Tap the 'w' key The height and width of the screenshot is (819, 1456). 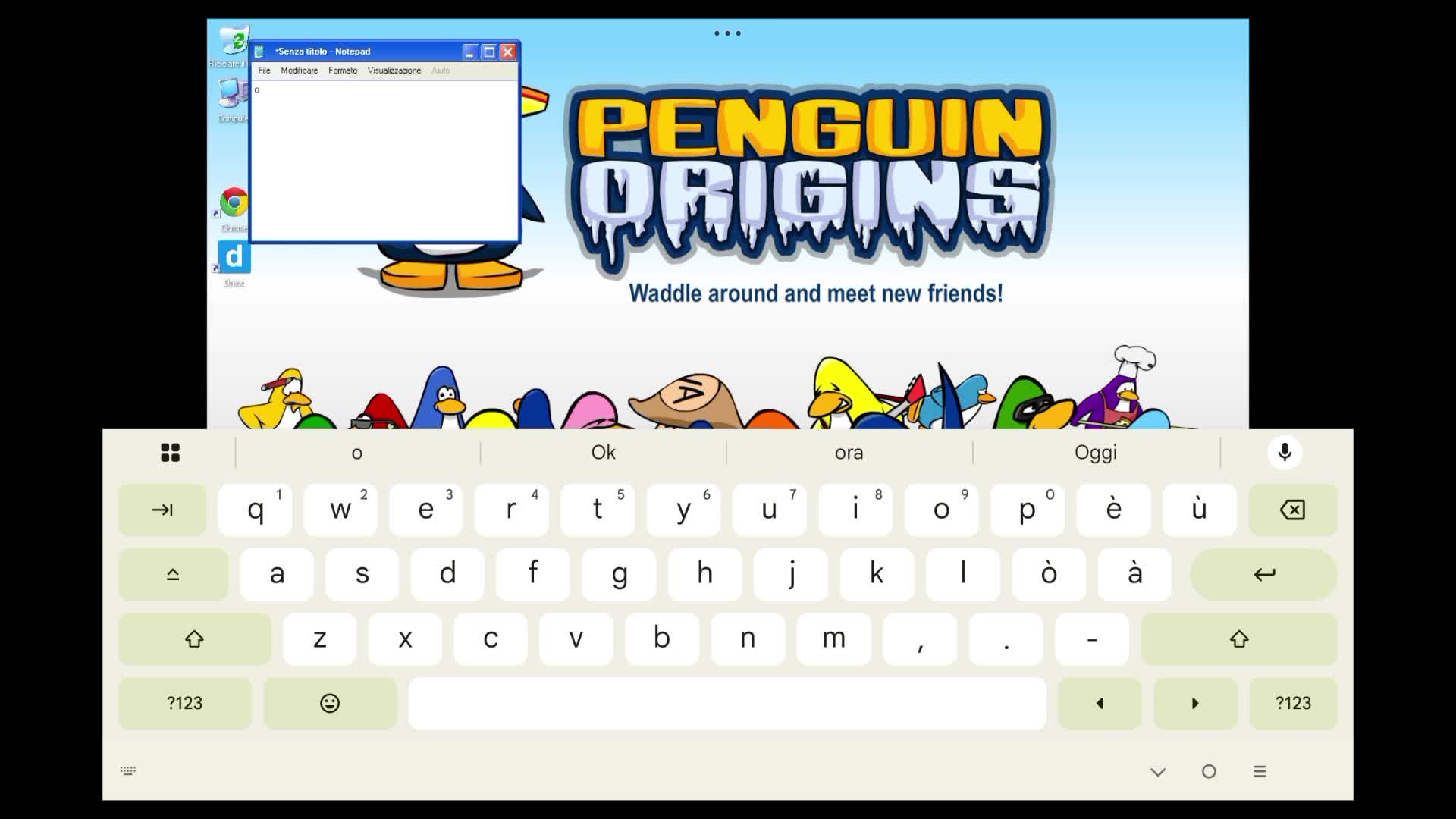point(340,510)
